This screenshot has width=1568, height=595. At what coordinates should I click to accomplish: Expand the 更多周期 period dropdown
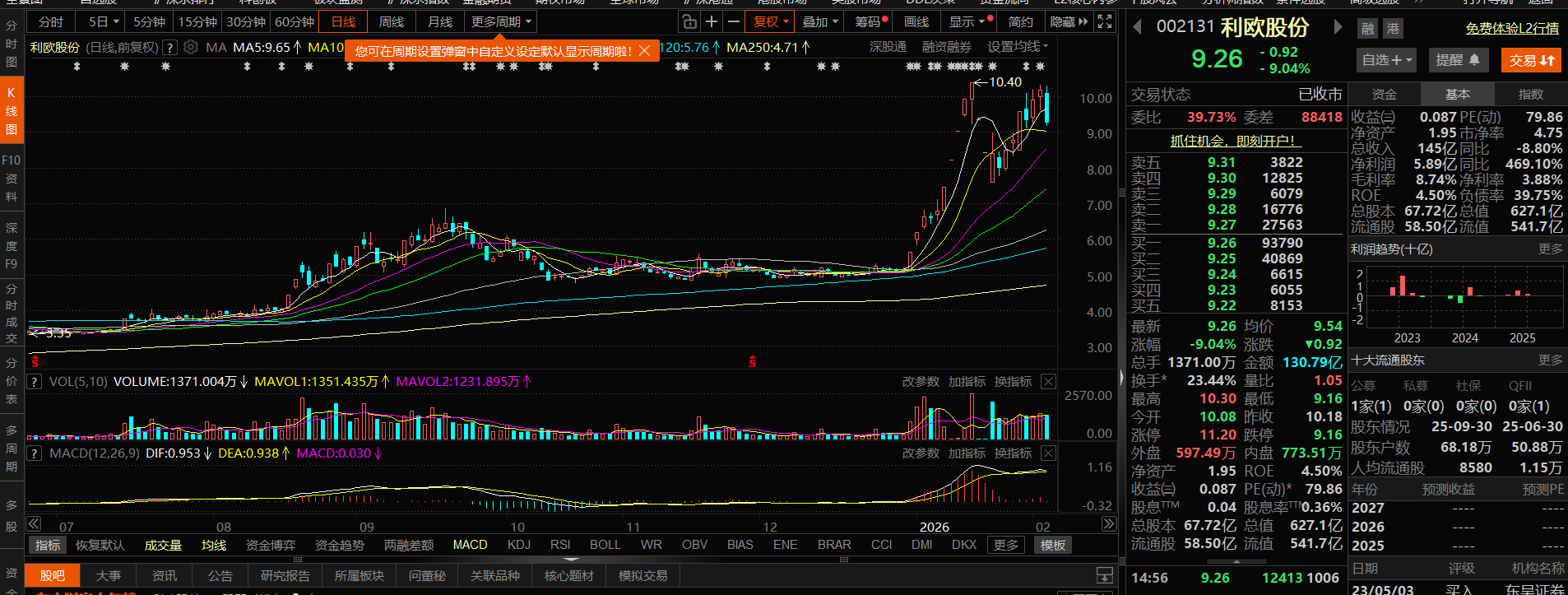[x=501, y=22]
